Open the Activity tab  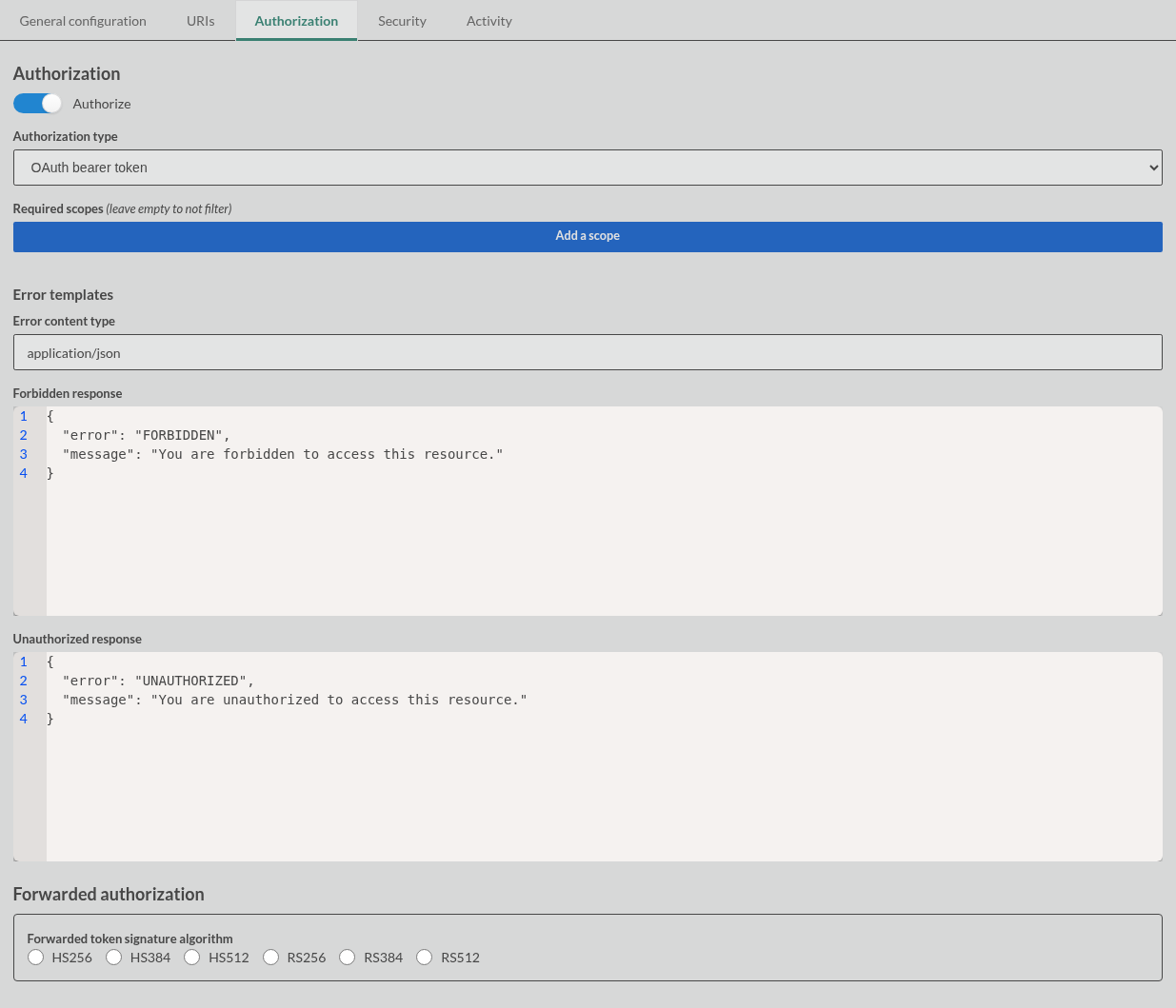pos(489,21)
